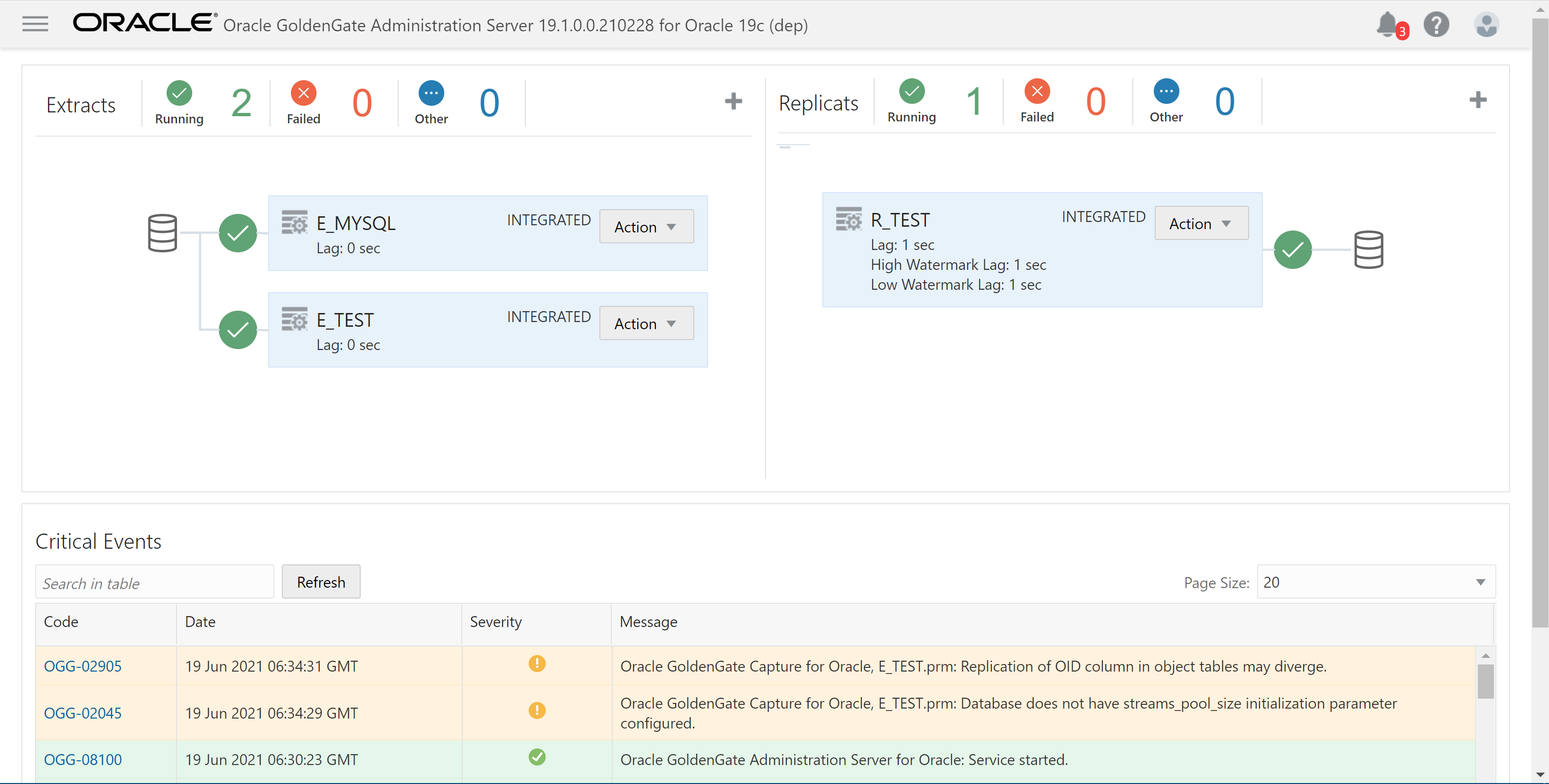The height and width of the screenshot is (784, 1549).
Task: Open the user account avatar menu
Action: coord(1486,25)
